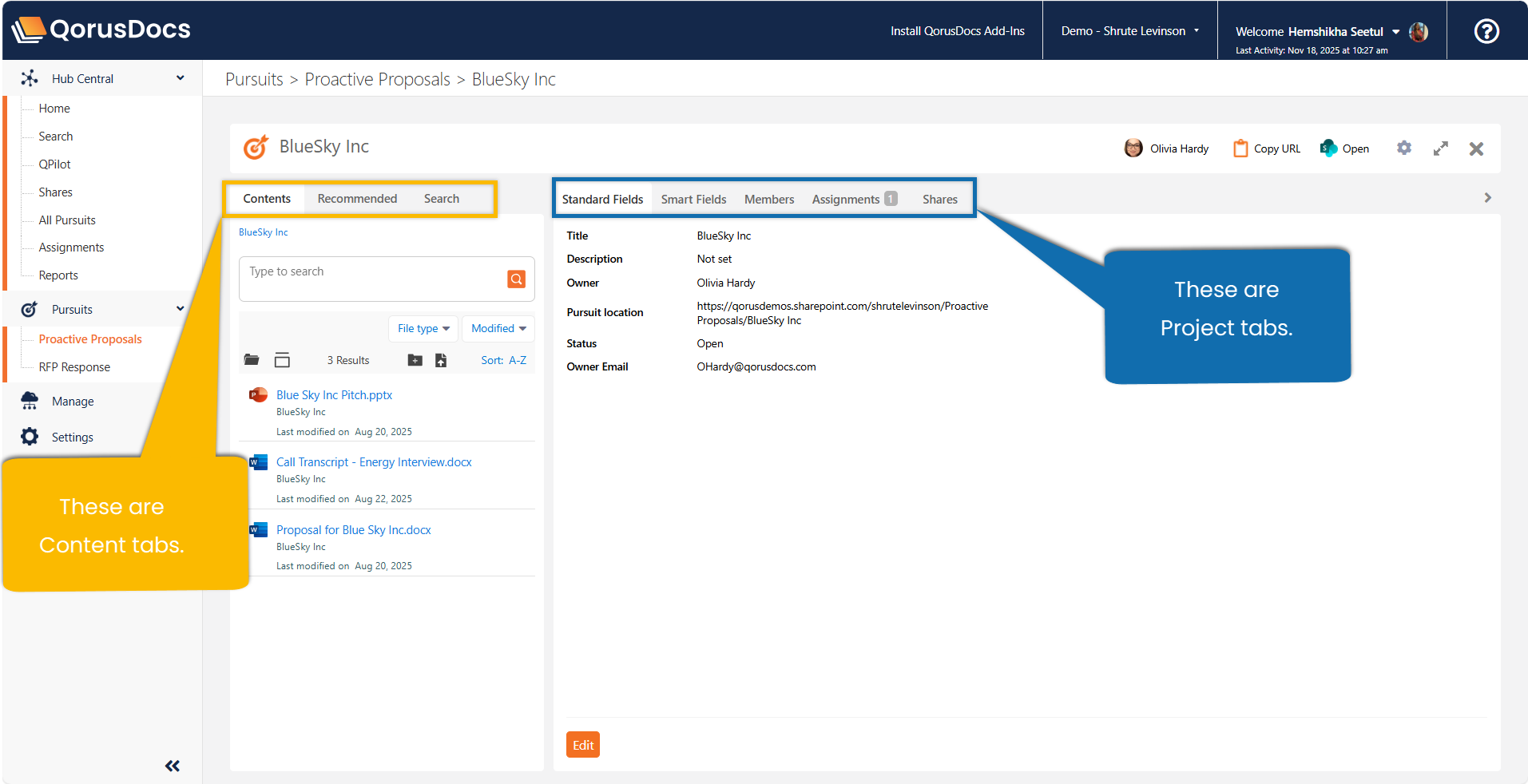
Task: Switch to the Recommended content tab
Action: (x=357, y=199)
